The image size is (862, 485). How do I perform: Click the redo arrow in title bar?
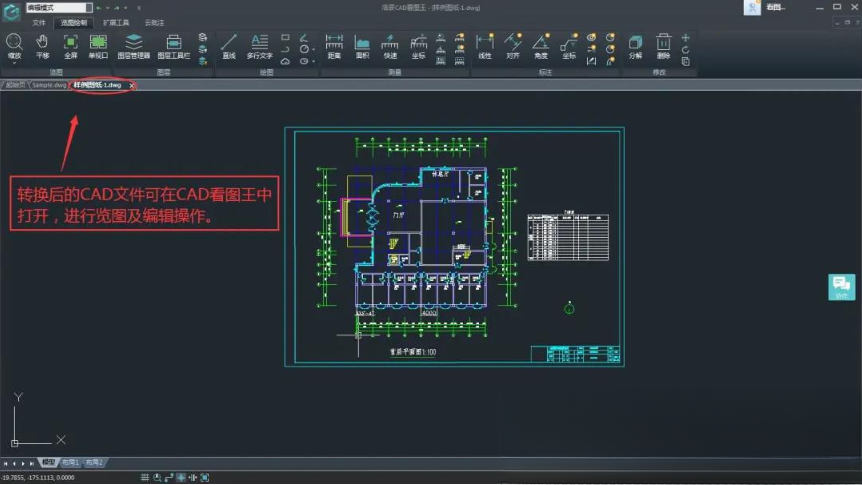click(117, 8)
